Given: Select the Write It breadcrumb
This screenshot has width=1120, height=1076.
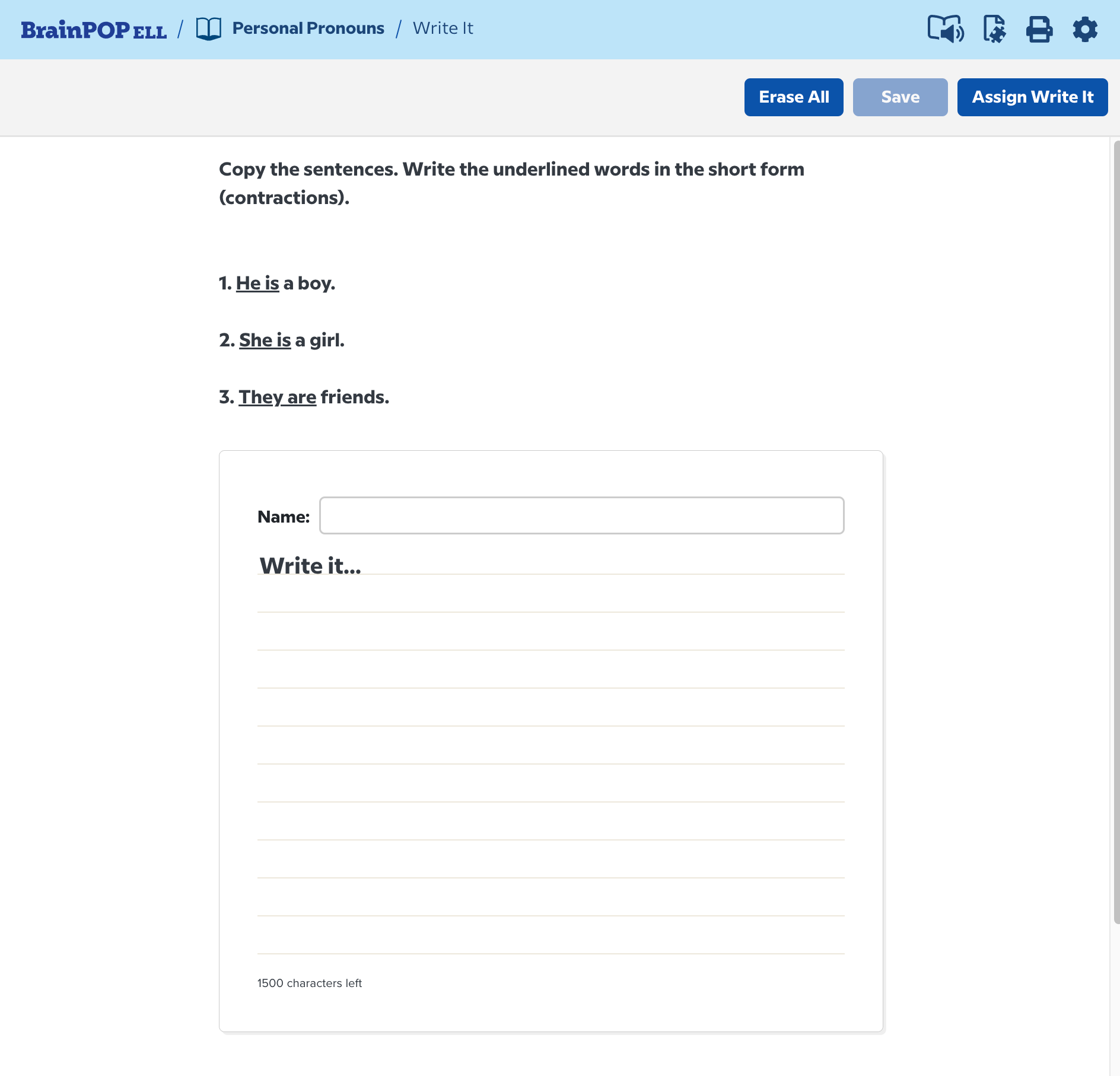Looking at the screenshot, I should (x=443, y=28).
